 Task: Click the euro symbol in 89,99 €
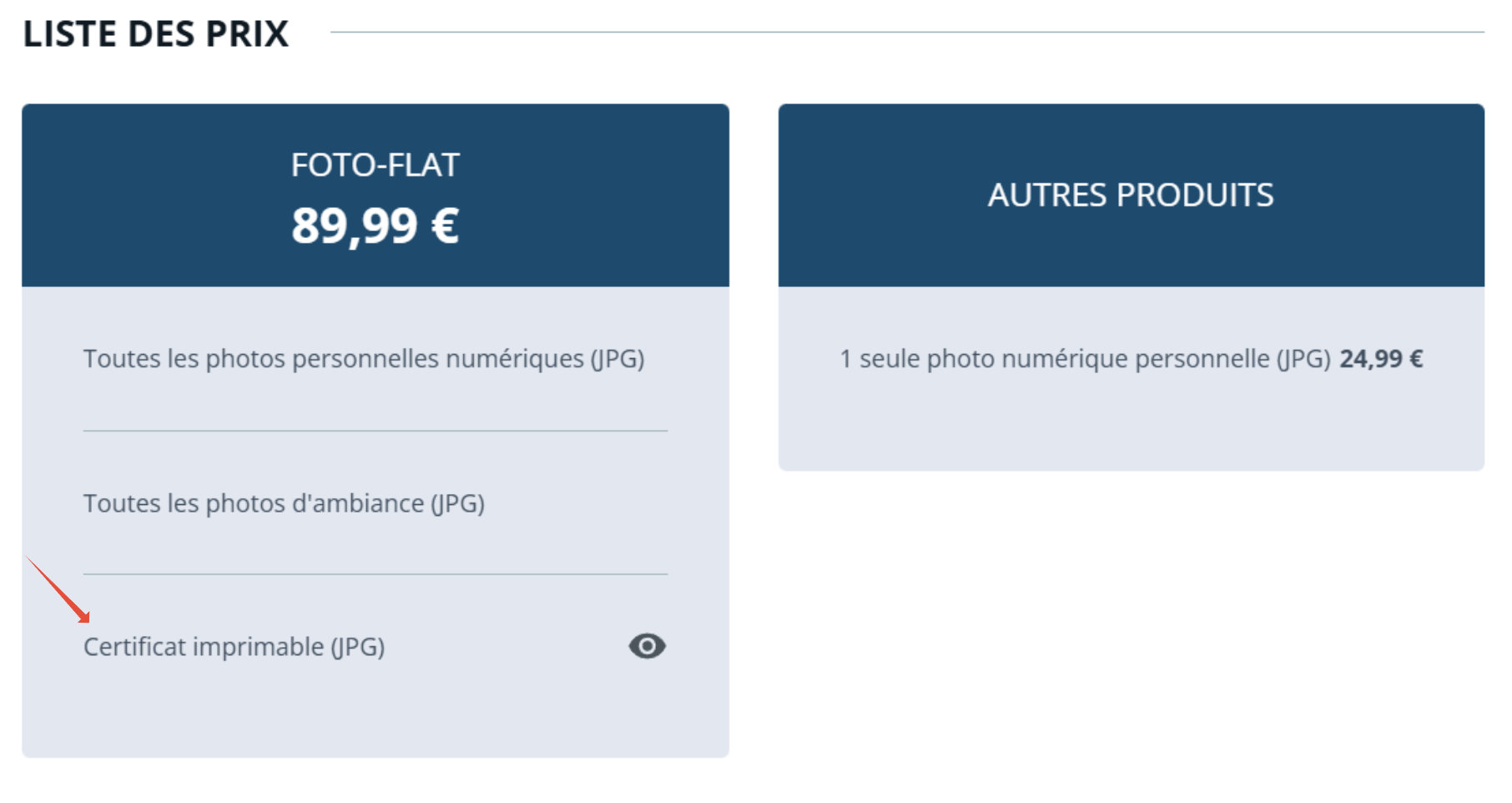coord(445,225)
